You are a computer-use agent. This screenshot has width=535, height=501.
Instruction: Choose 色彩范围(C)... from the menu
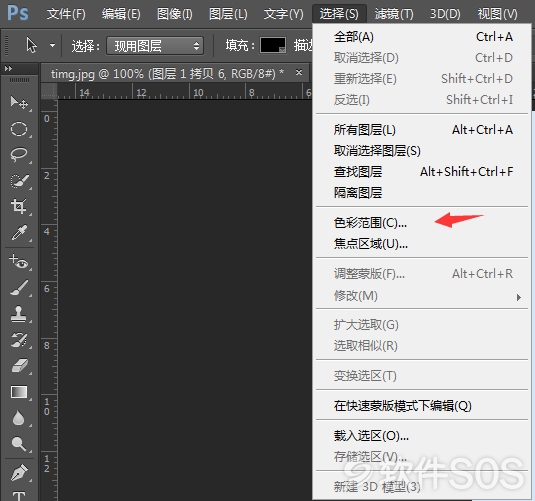[370, 223]
